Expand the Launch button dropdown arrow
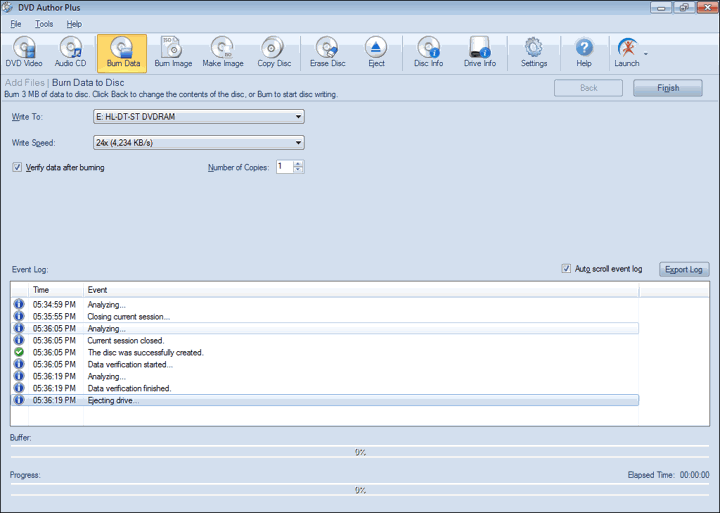The height and width of the screenshot is (513, 720). pos(646,53)
